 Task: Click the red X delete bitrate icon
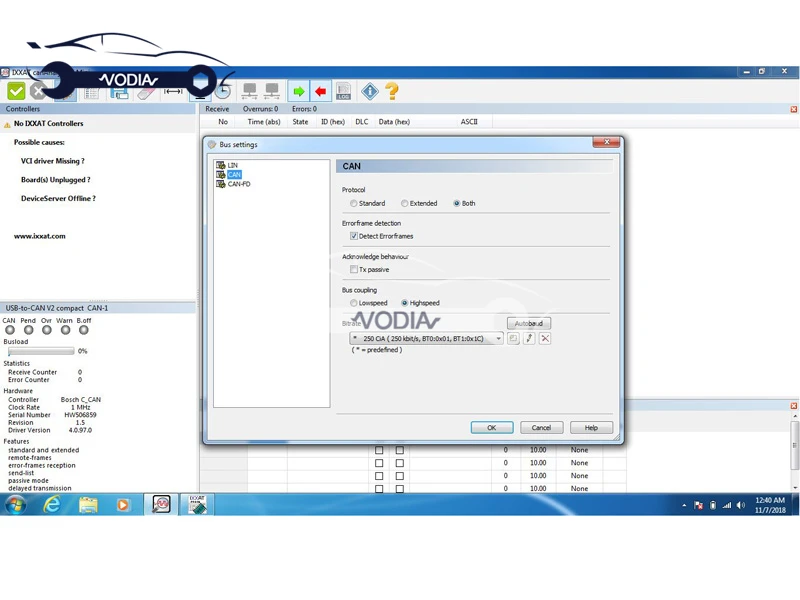(x=545, y=338)
